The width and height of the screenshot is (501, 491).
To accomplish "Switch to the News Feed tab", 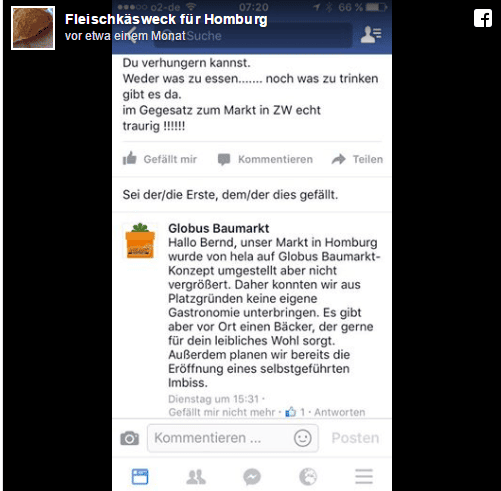I will click(x=140, y=477).
